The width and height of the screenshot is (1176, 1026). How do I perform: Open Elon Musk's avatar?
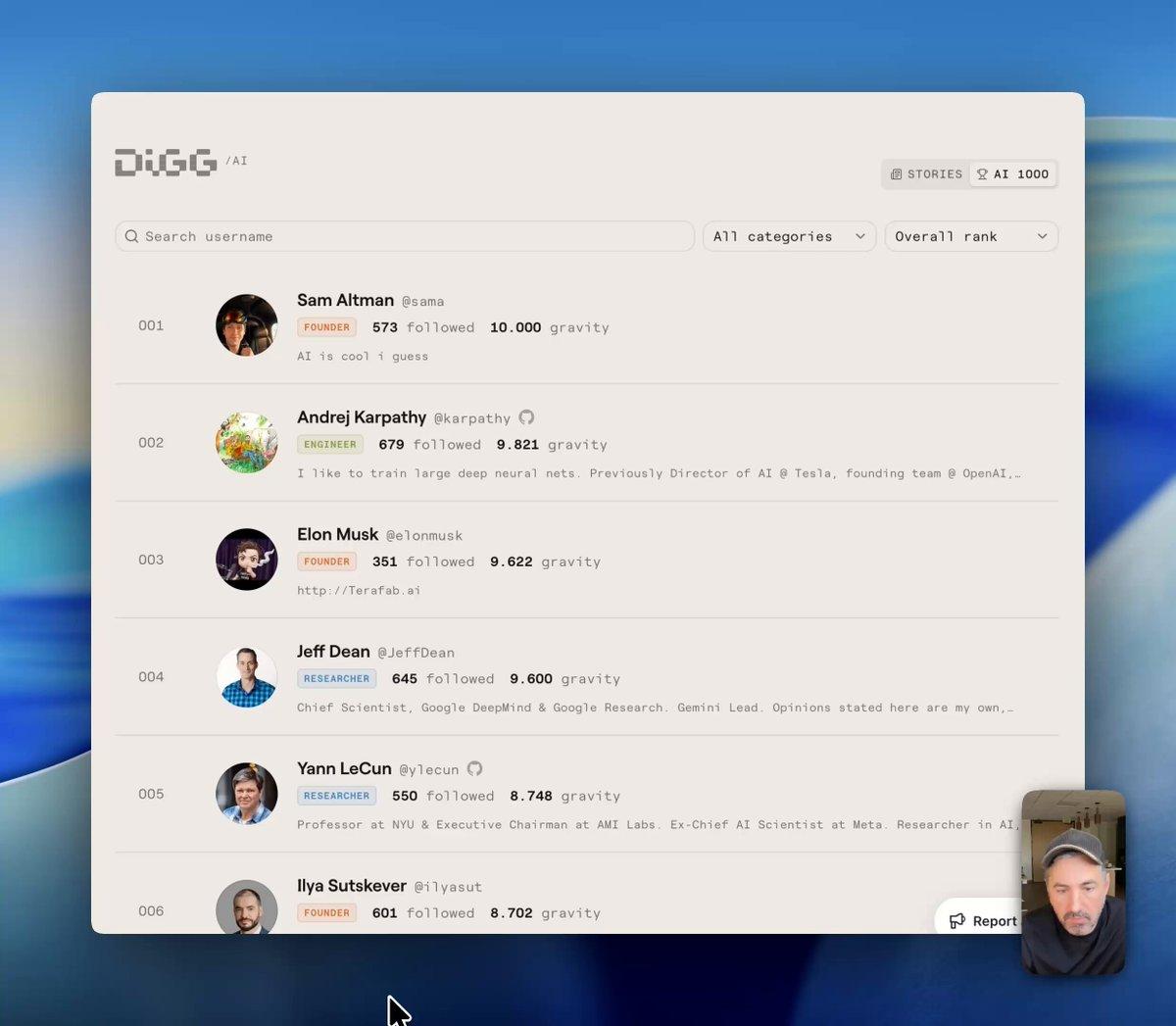click(247, 560)
